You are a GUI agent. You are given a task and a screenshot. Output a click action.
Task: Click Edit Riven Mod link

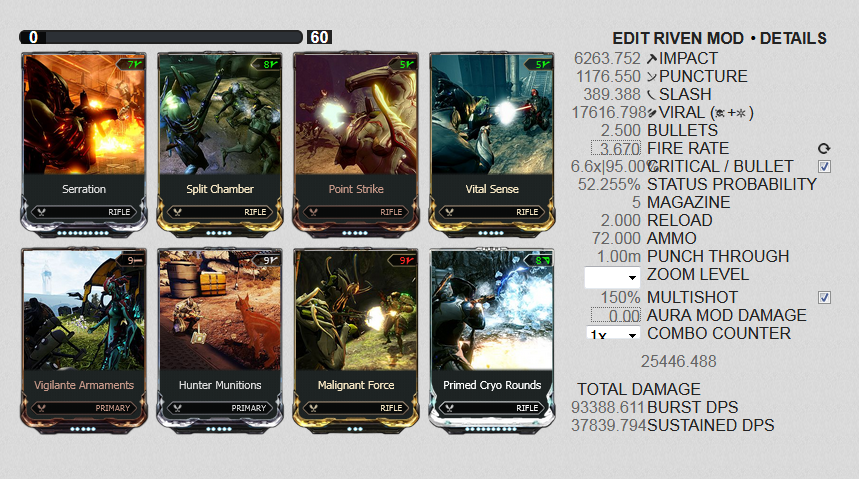click(678, 38)
